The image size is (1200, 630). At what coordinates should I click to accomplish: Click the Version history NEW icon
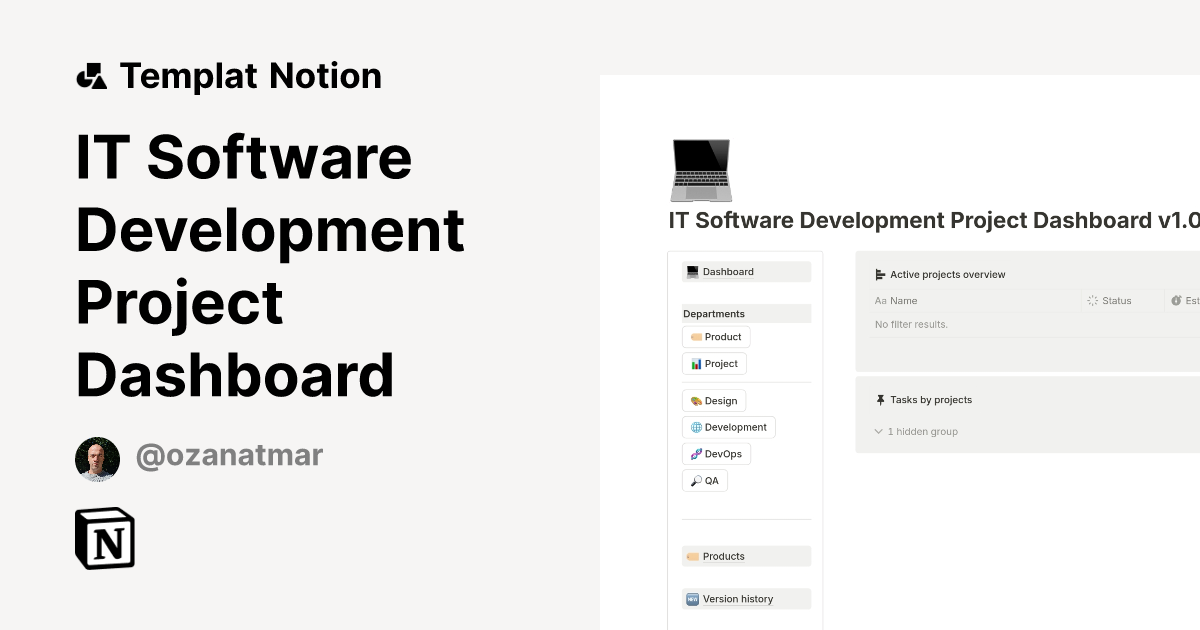pyautogui.click(x=691, y=598)
